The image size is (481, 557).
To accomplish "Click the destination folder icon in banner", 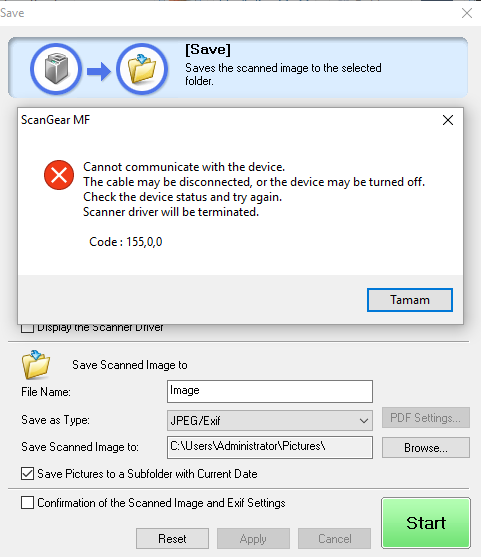I will pyautogui.click(x=142, y=69).
